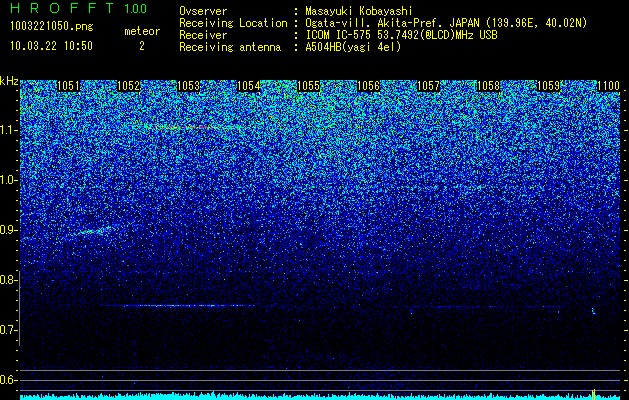Click the 1054 time marker
This screenshot has height=400, width=629.
click(x=248, y=86)
